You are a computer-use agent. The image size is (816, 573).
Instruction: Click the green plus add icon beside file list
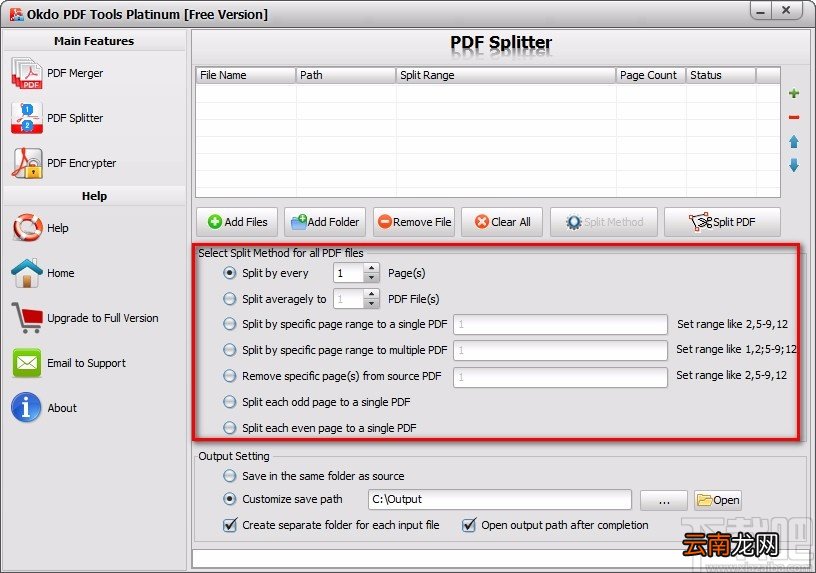pyautogui.click(x=794, y=93)
